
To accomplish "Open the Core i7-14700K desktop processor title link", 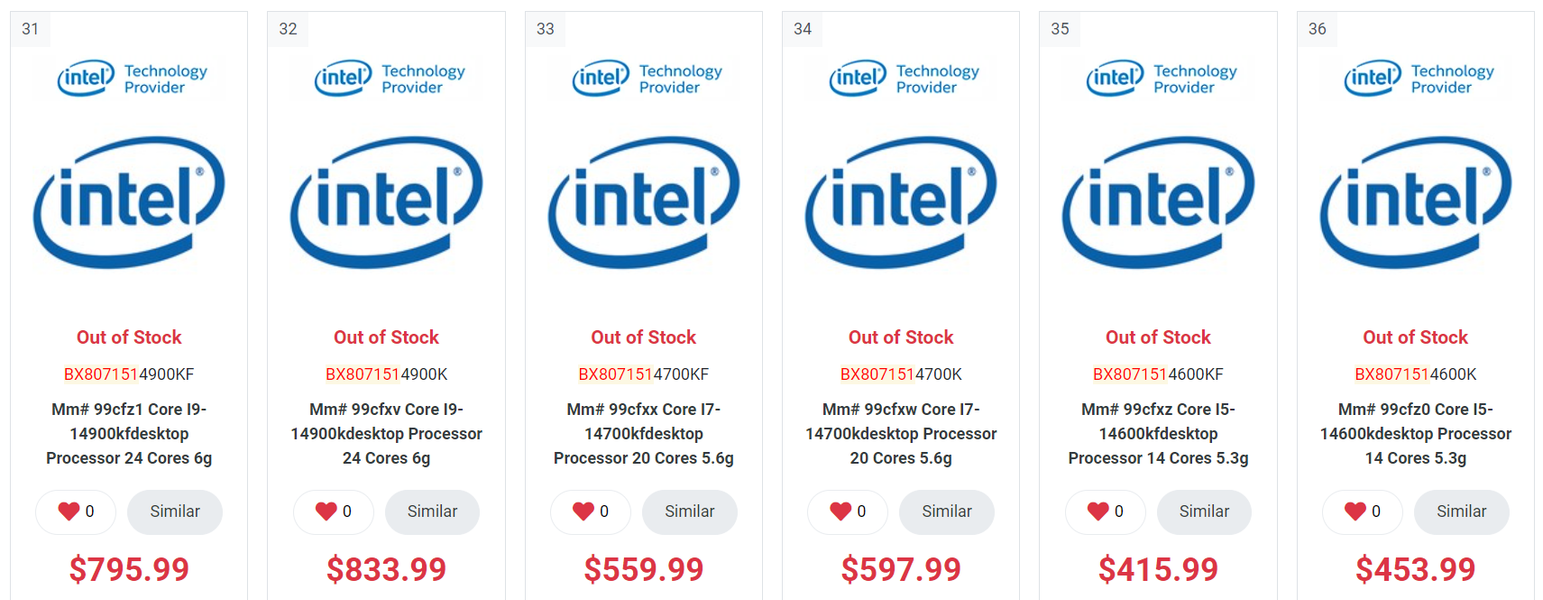I will point(901,434).
